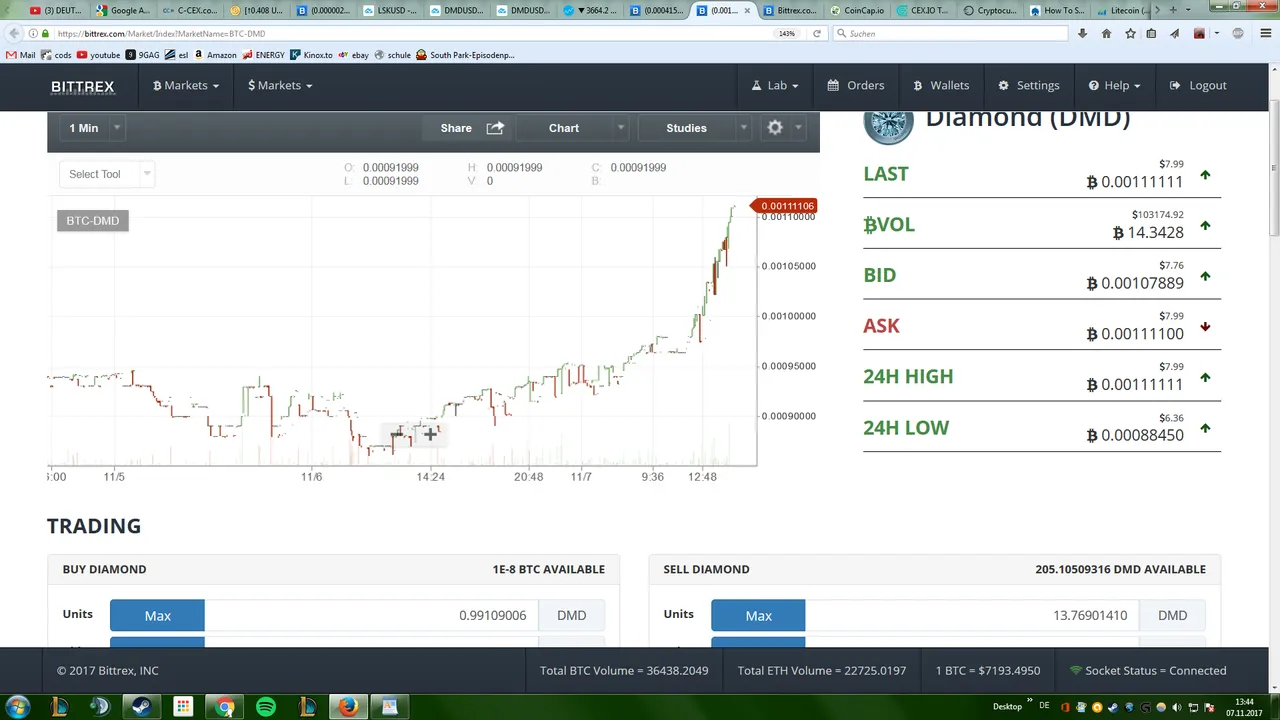Screen dimensions: 1280x720
Task: Click the Max button in Sell Diamond
Action: [758, 615]
